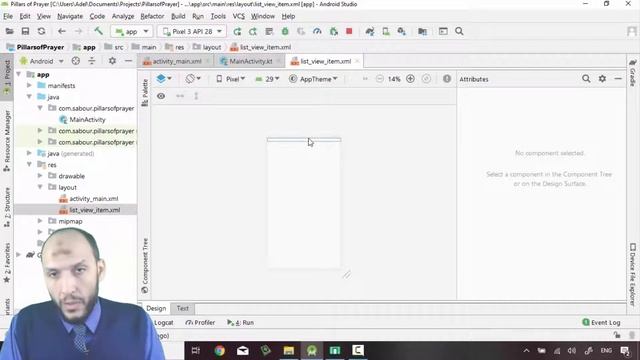Click Rerun app green icon
640x360 pixels.
[x=237, y=31]
